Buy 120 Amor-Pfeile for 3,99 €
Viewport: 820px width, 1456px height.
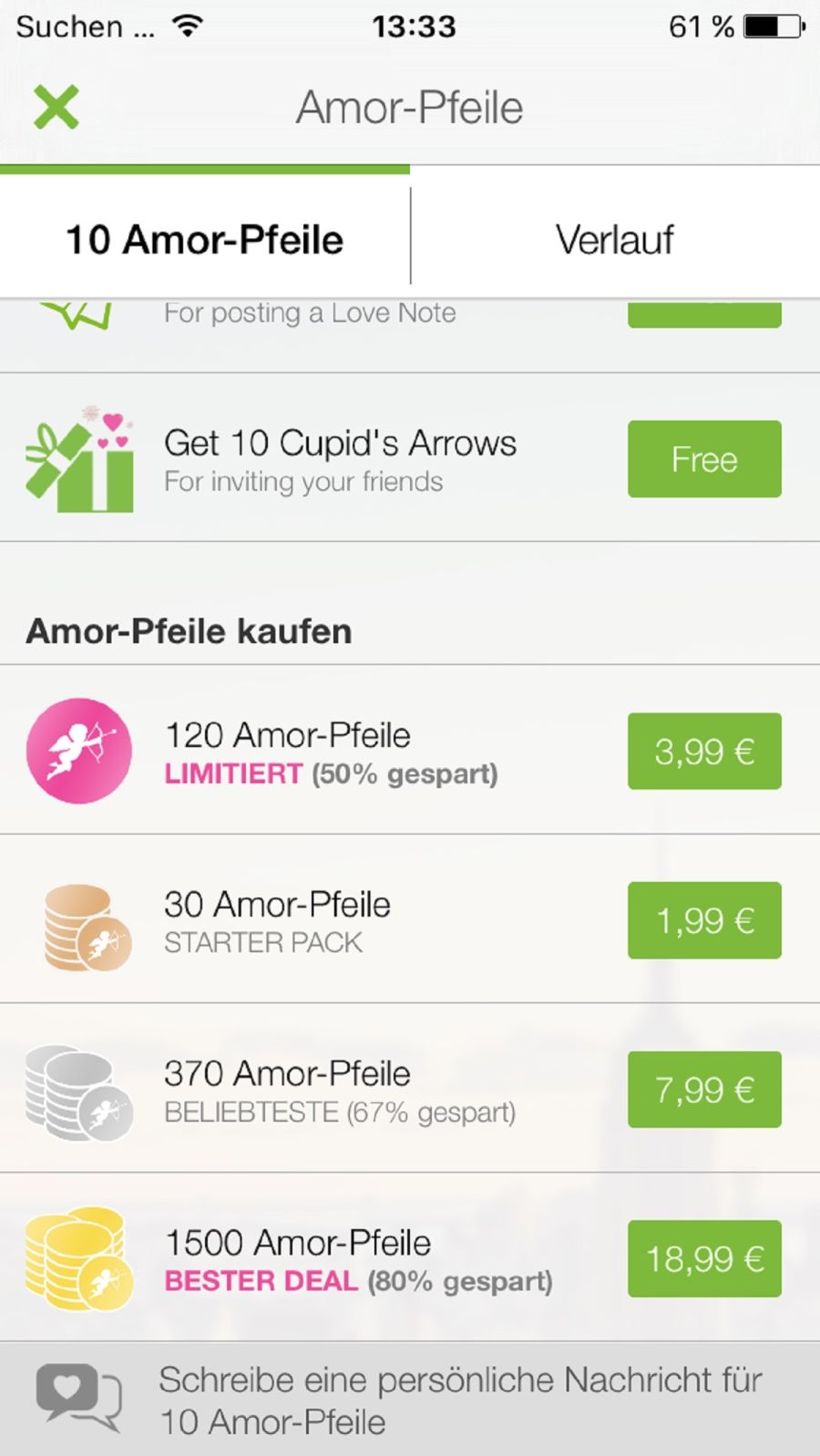coord(704,751)
